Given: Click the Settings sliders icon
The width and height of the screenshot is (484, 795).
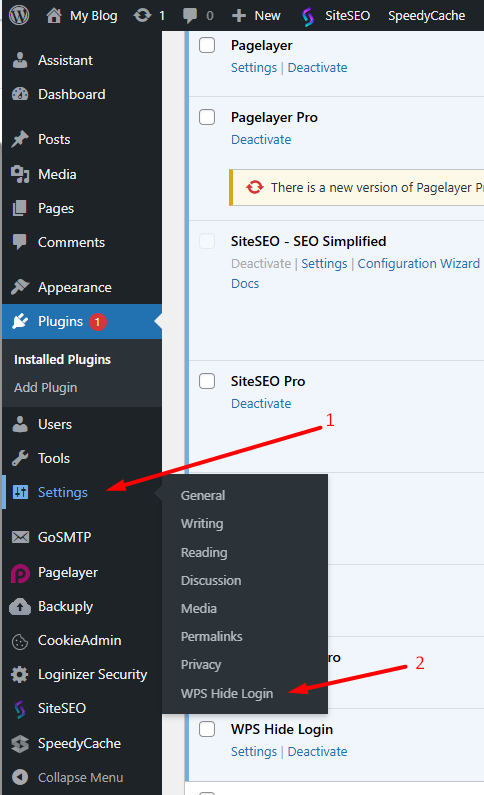Looking at the screenshot, I should (20, 492).
